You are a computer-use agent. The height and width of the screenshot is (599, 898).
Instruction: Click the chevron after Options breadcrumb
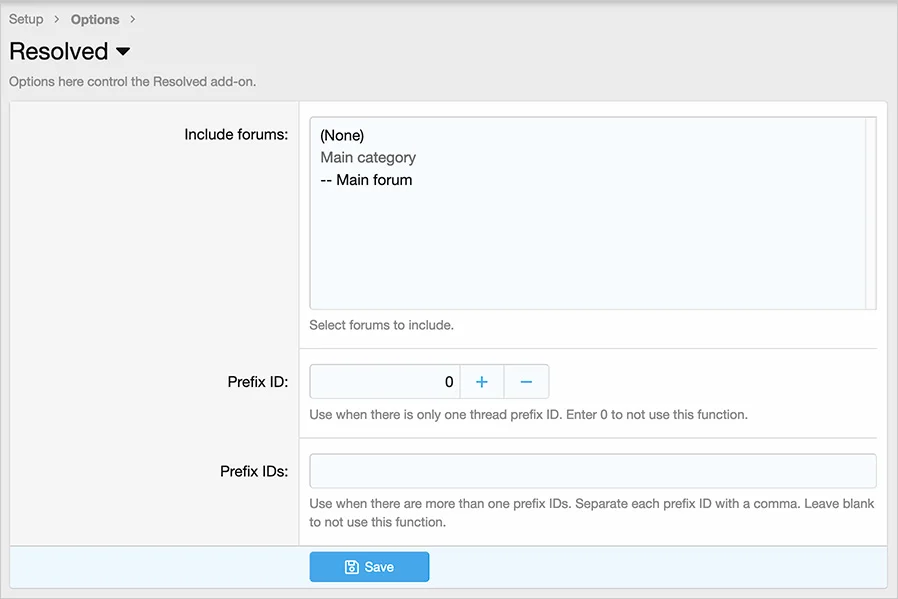pyautogui.click(x=132, y=19)
